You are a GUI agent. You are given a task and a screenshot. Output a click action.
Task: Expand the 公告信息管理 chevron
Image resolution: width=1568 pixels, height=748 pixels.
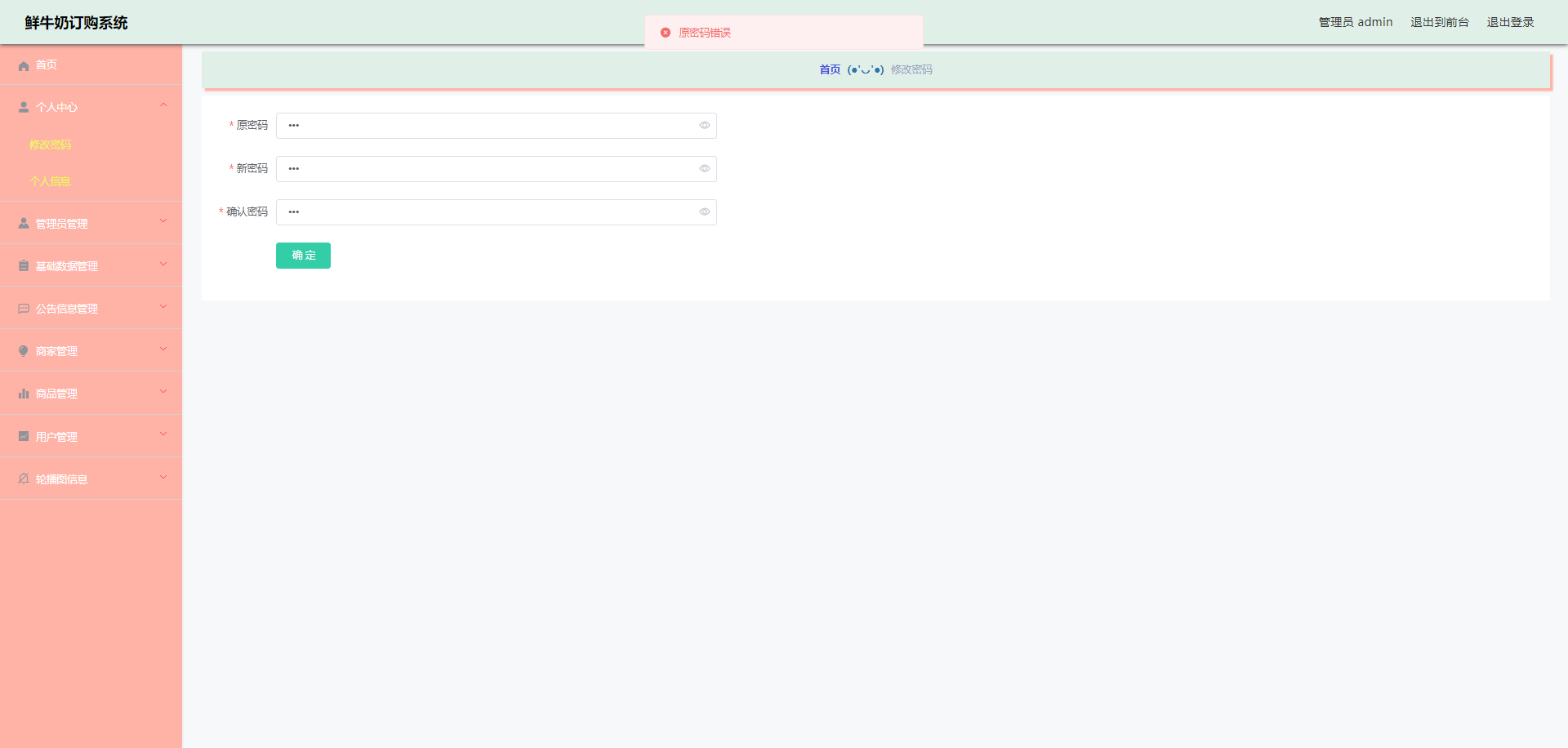pyautogui.click(x=163, y=306)
